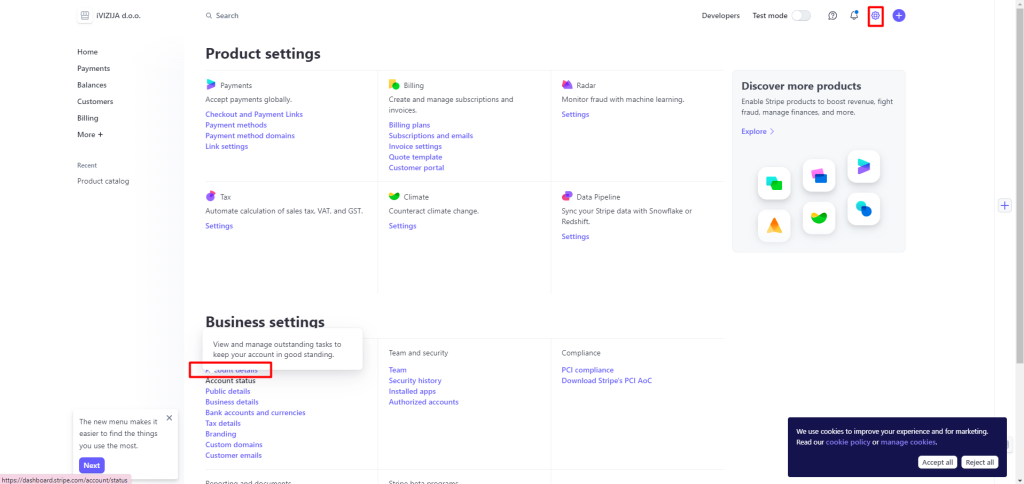The height and width of the screenshot is (484, 1024).
Task: Go to Payments in the sidebar
Action: click(93, 68)
